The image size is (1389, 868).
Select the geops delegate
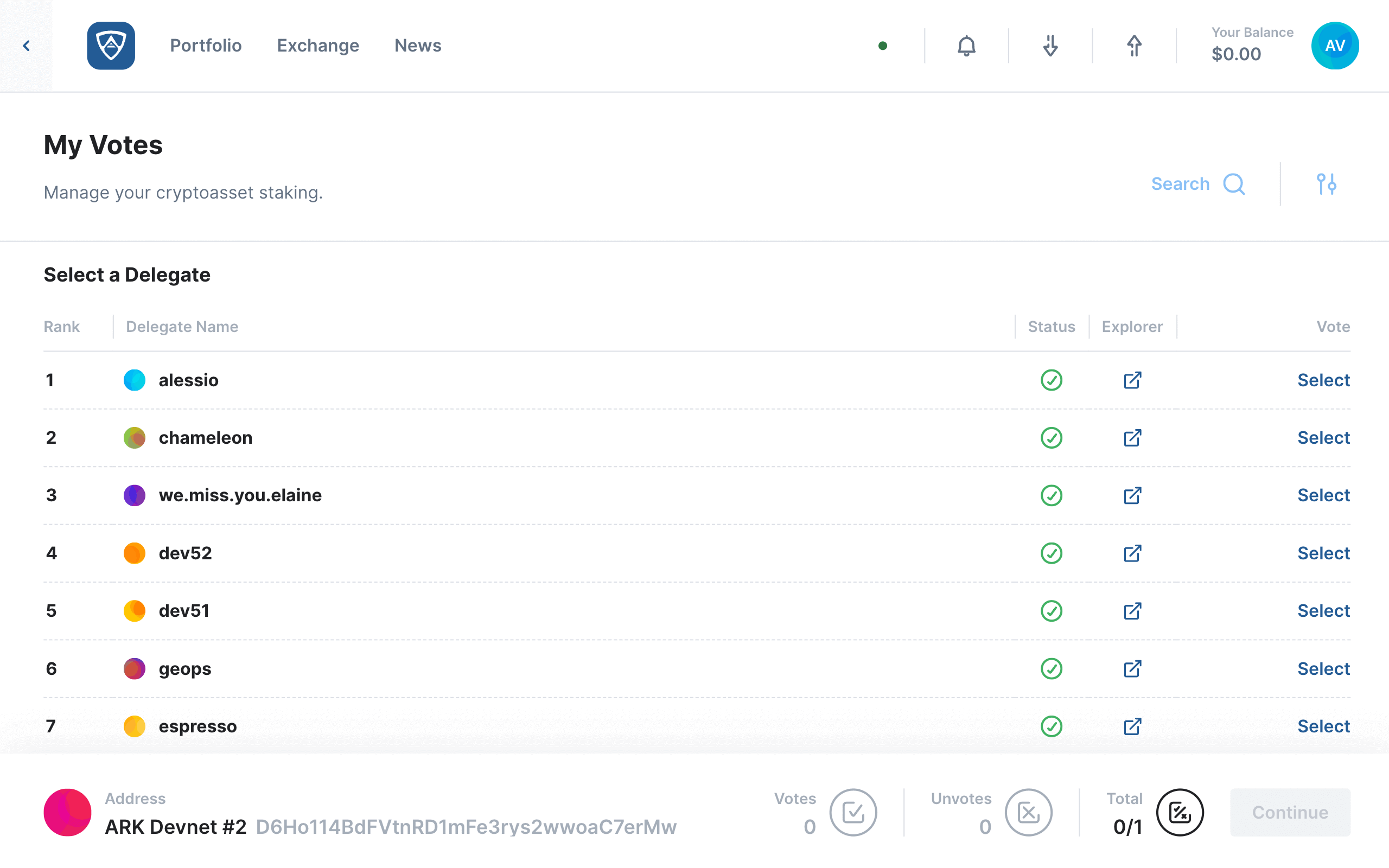click(x=1323, y=669)
